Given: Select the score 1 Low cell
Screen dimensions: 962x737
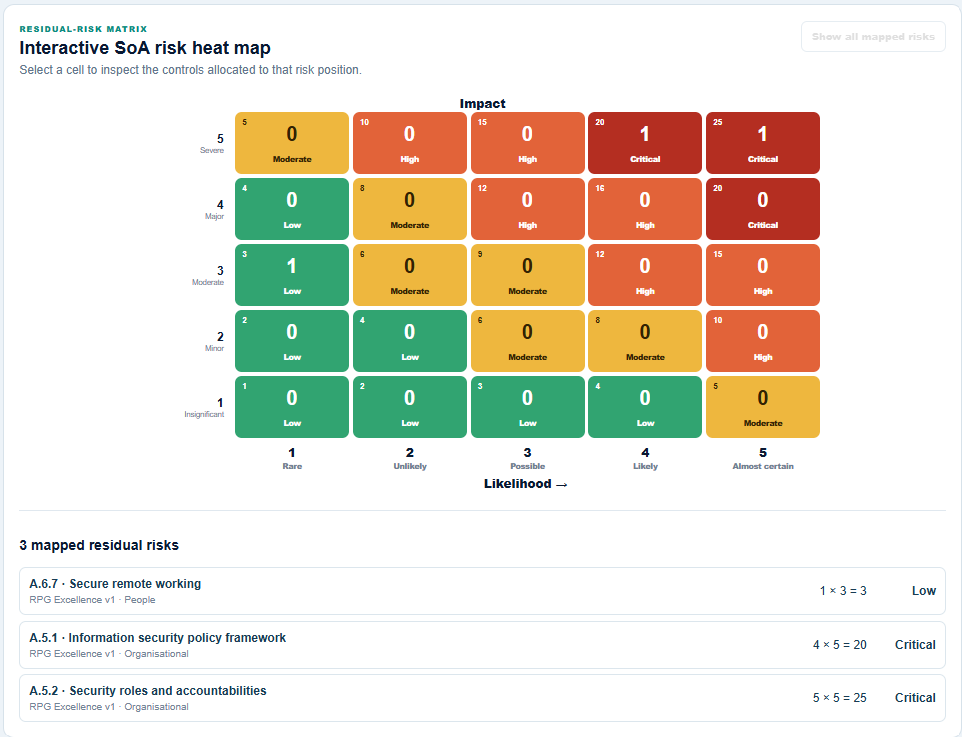Looking at the screenshot, I should [x=292, y=407].
